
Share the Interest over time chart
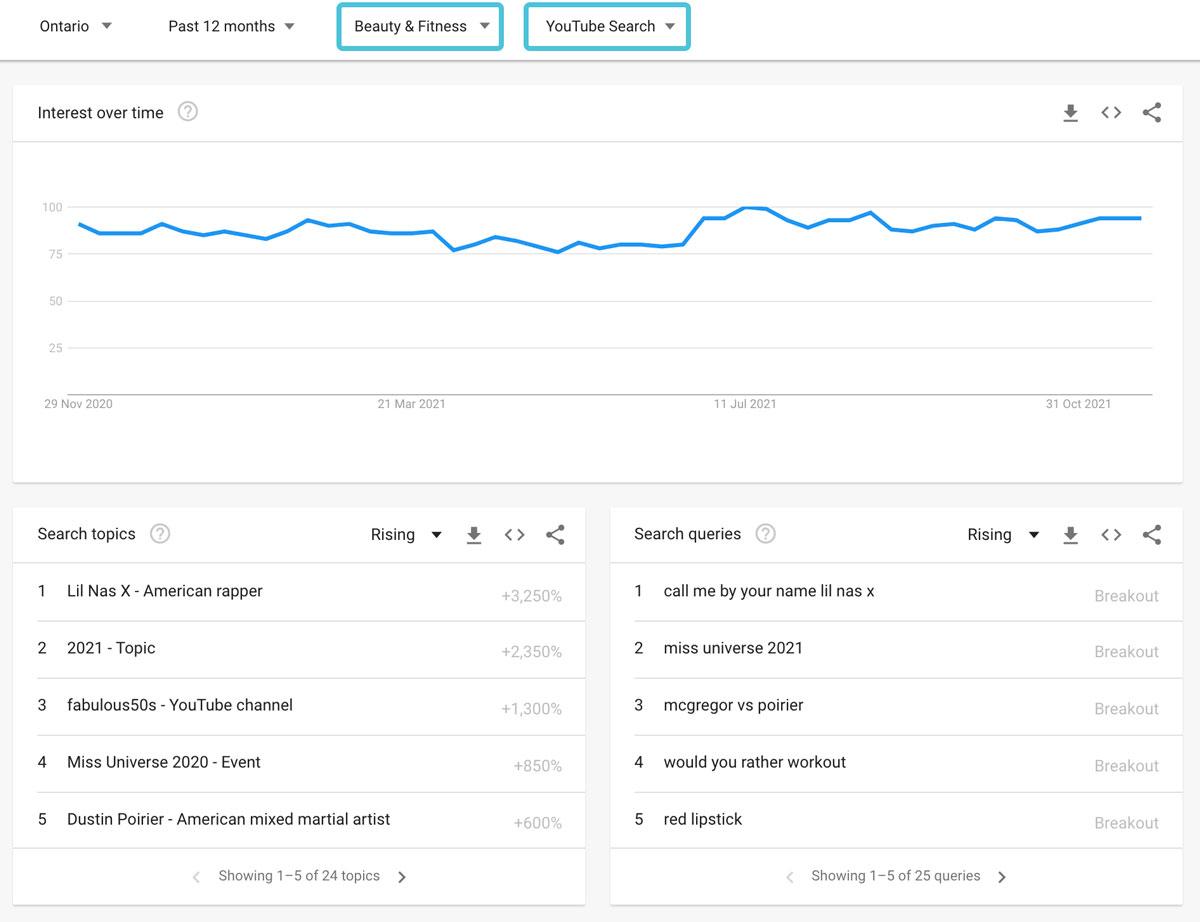click(1152, 113)
